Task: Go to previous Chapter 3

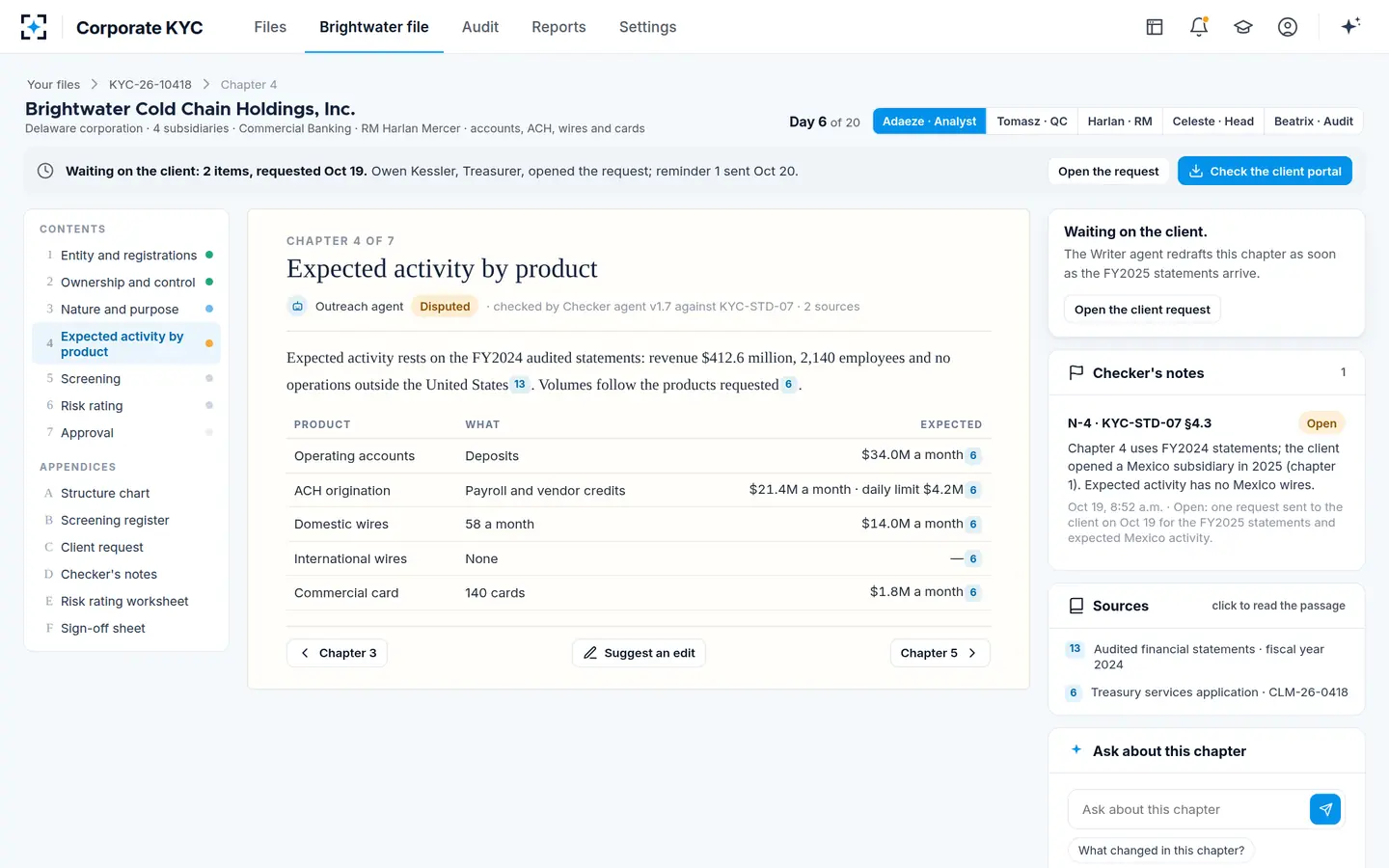Action: 338,653
